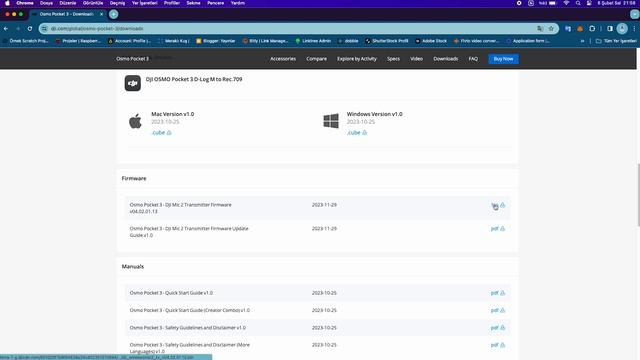Open the Bitly Link Management bookmark
The image size is (640, 360).
tap(265, 41)
